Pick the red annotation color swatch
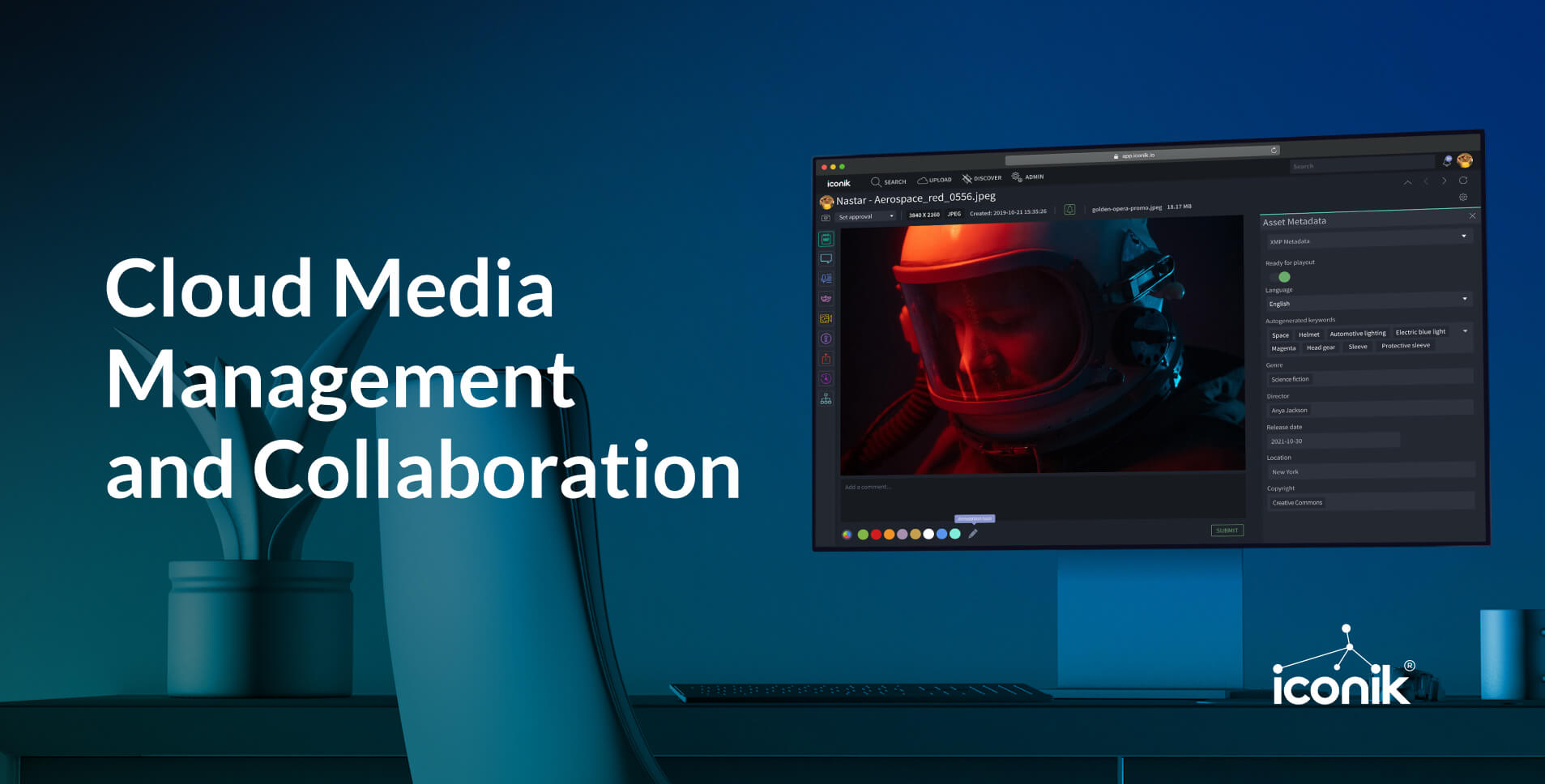Image resolution: width=1545 pixels, height=784 pixels. tap(876, 534)
